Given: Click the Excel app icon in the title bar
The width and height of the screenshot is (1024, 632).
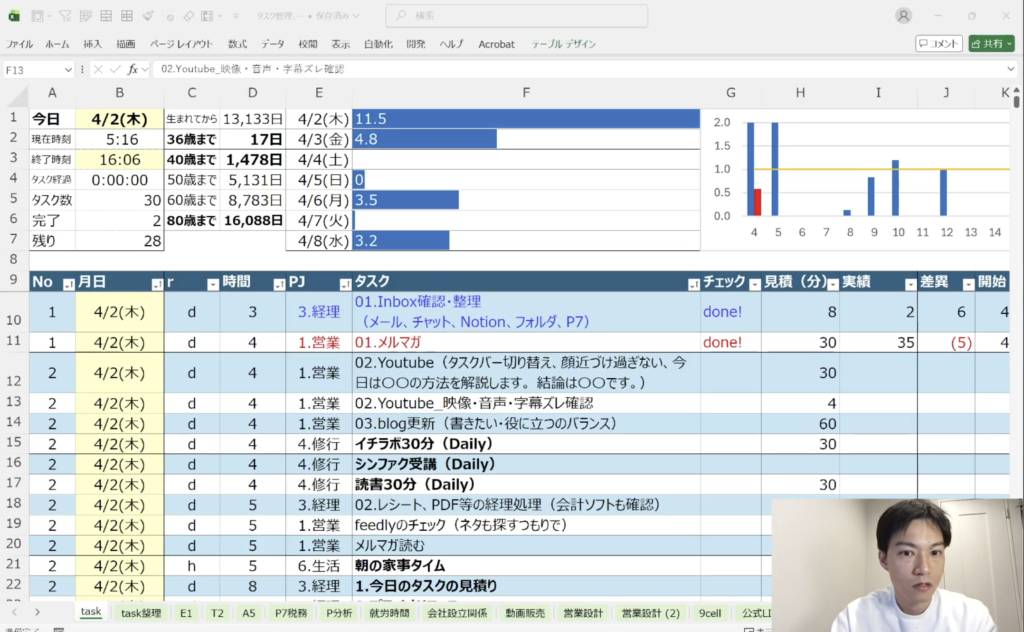Looking at the screenshot, I should (x=14, y=16).
